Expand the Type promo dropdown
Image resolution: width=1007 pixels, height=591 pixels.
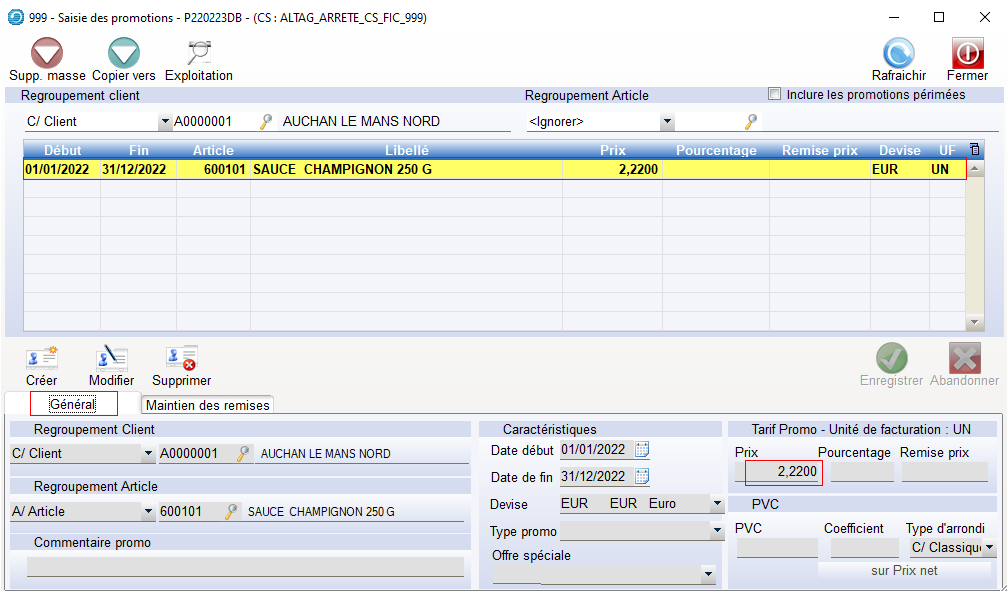coord(716,531)
